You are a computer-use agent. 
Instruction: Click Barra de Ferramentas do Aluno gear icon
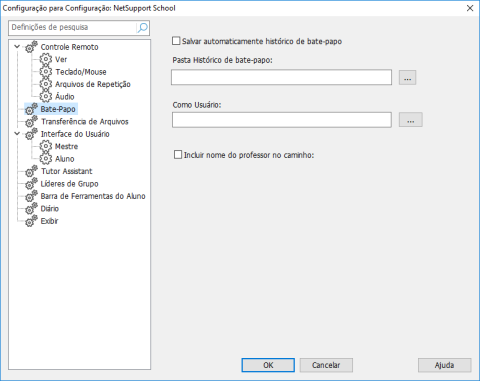31,196
